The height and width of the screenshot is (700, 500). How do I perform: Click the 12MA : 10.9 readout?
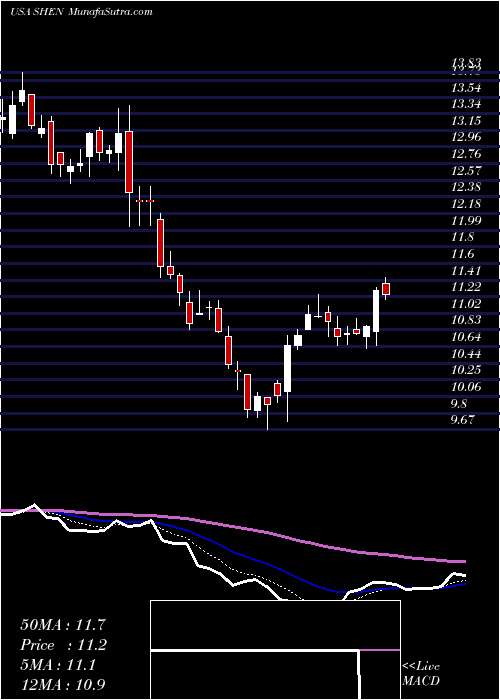pyautogui.click(x=64, y=685)
